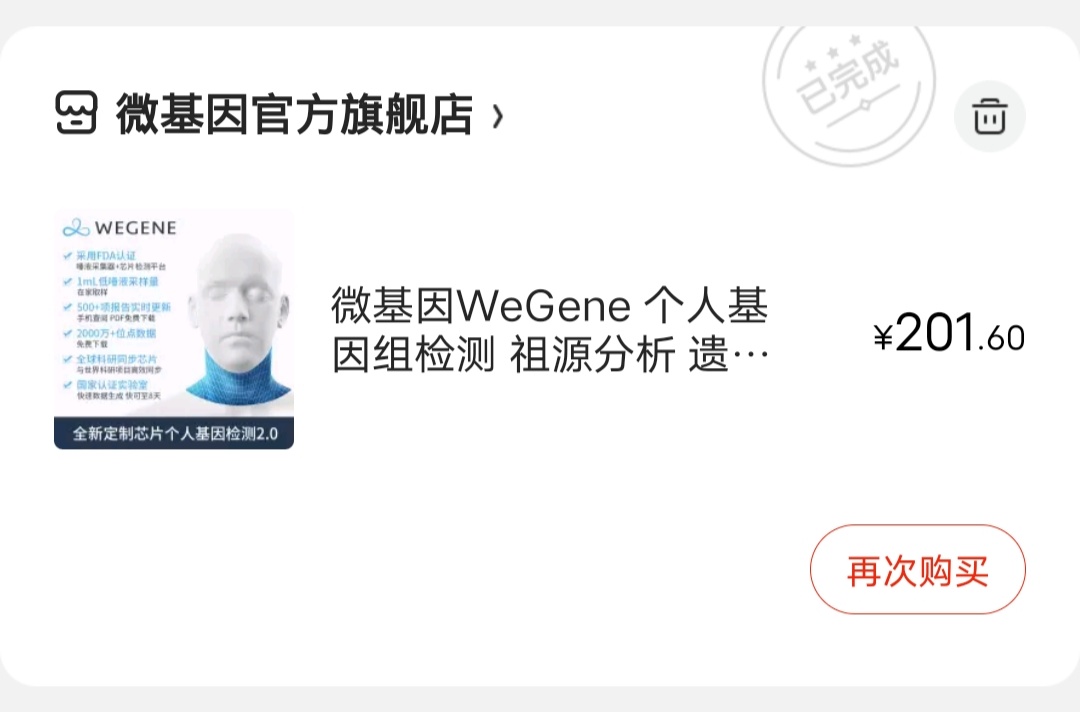This screenshot has width=1080, height=712.
Task: Tap the ¥201.60 order price
Action: pyautogui.click(x=949, y=333)
